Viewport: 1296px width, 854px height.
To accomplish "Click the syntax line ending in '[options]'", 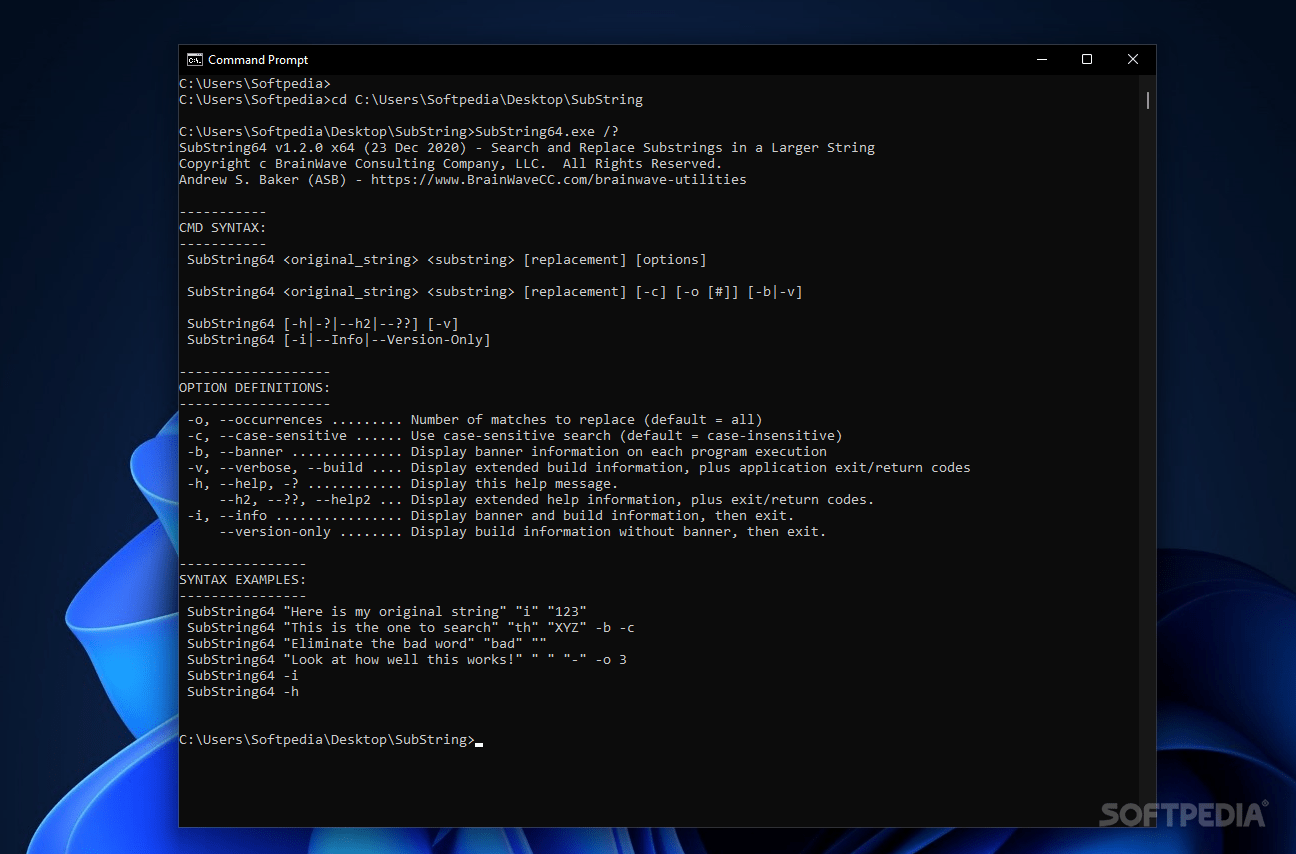I will (447, 260).
